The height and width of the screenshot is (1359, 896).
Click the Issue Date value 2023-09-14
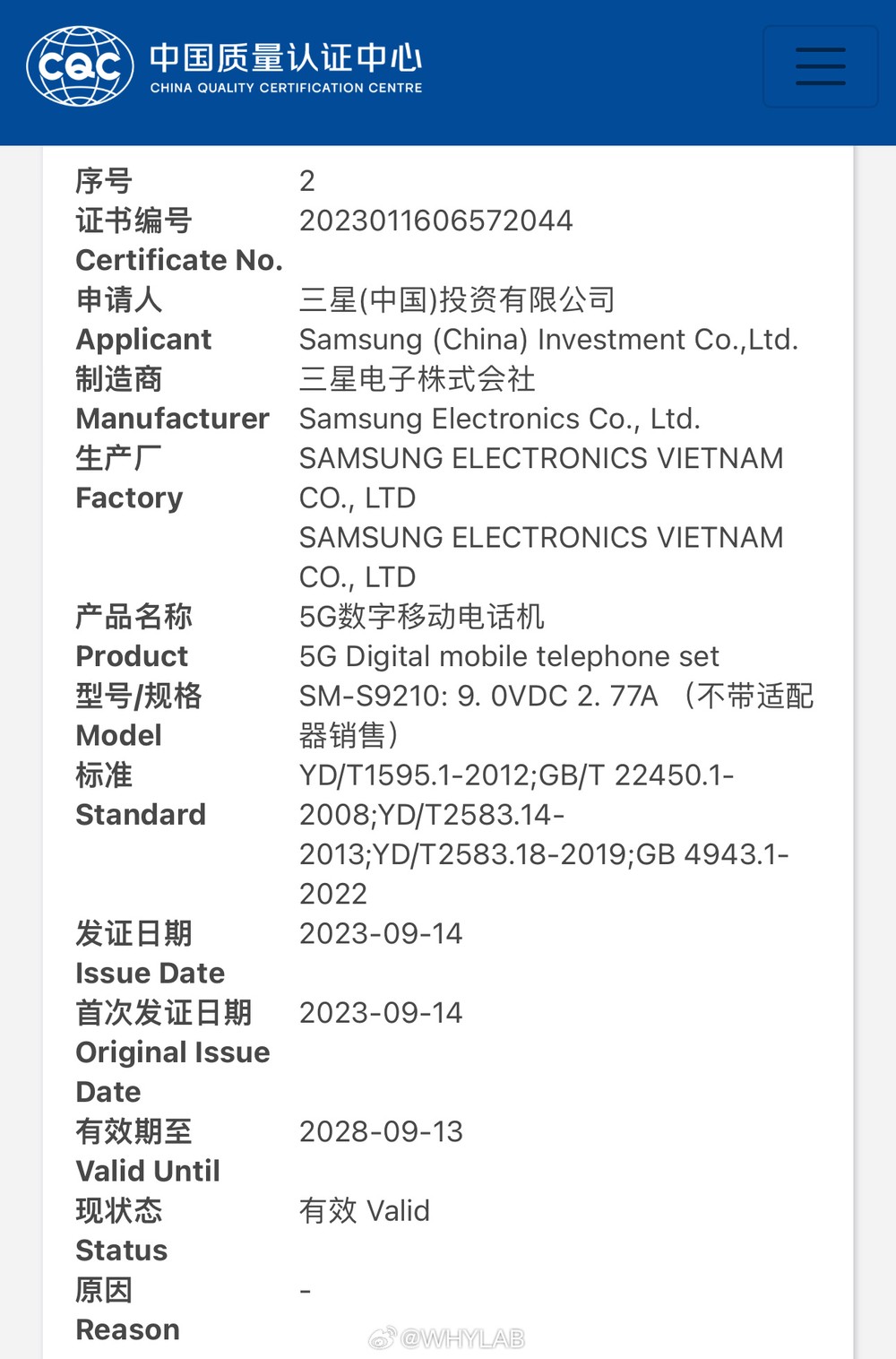pos(381,933)
